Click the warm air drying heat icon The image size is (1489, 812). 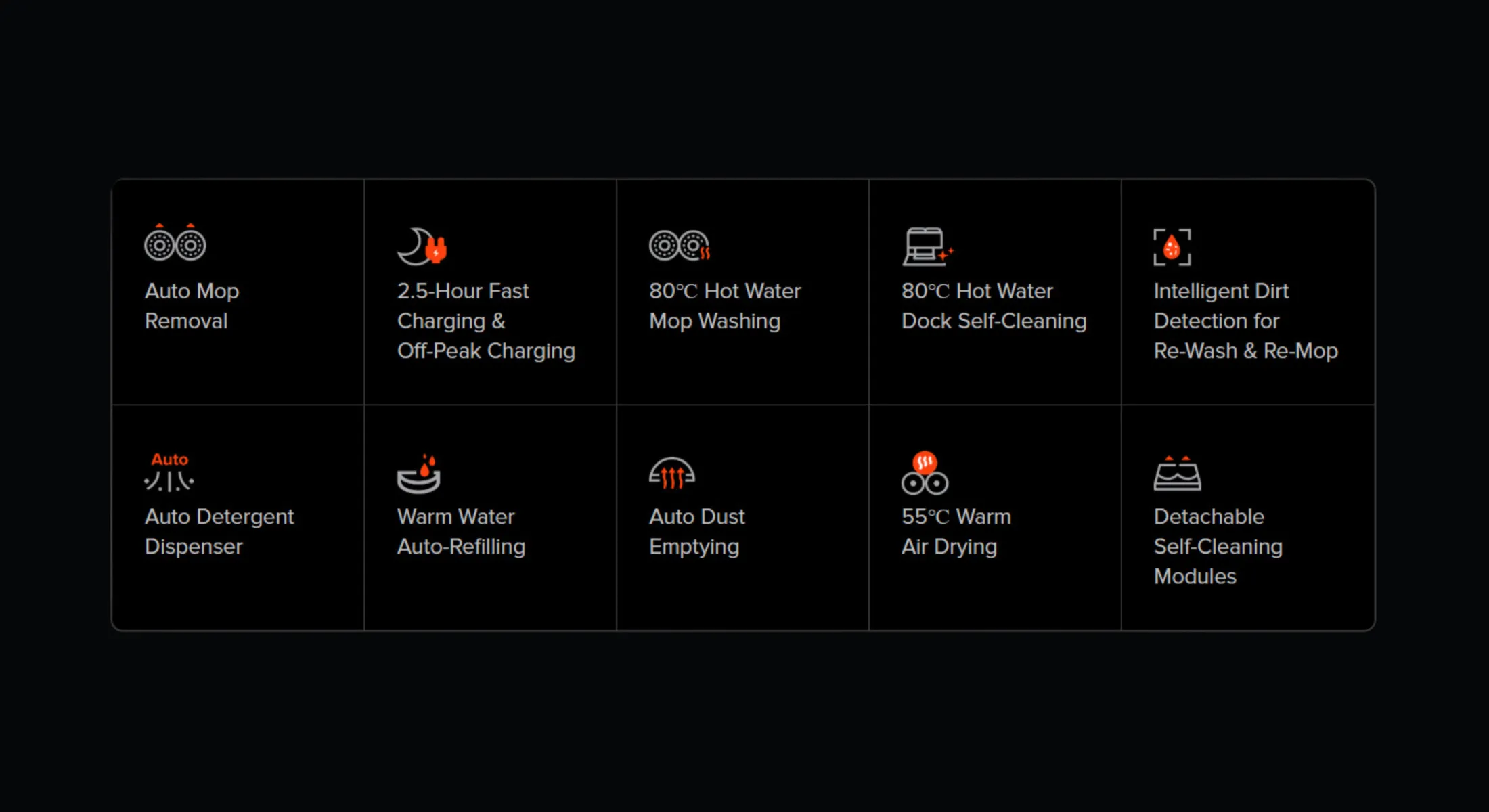click(x=925, y=472)
